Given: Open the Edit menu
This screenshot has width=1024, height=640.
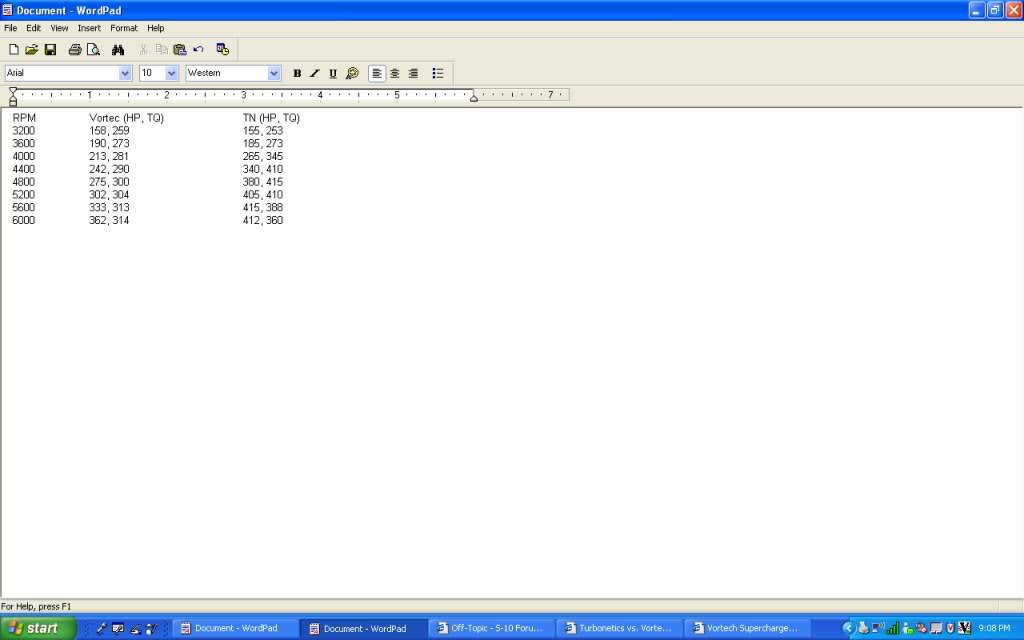Looking at the screenshot, I should (33, 28).
